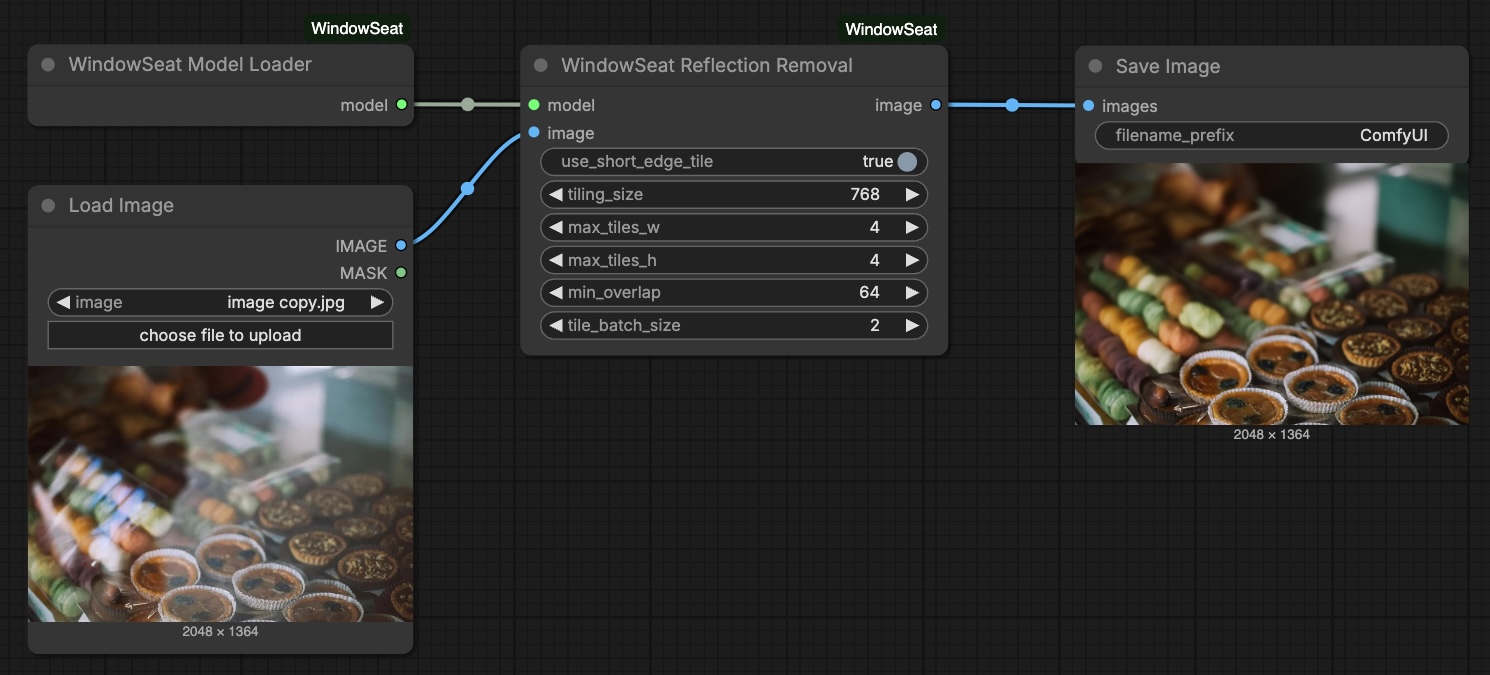
Task: Click the image output socket on Reflection Removal
Action: point(935,104)
